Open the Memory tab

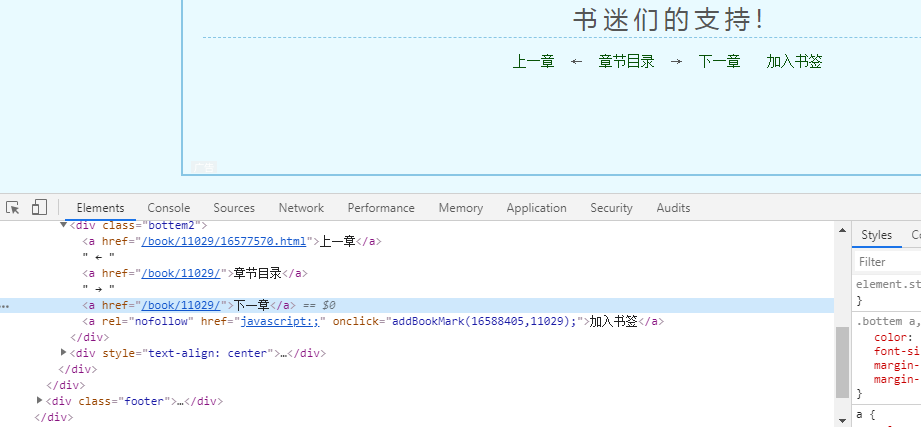460,208
